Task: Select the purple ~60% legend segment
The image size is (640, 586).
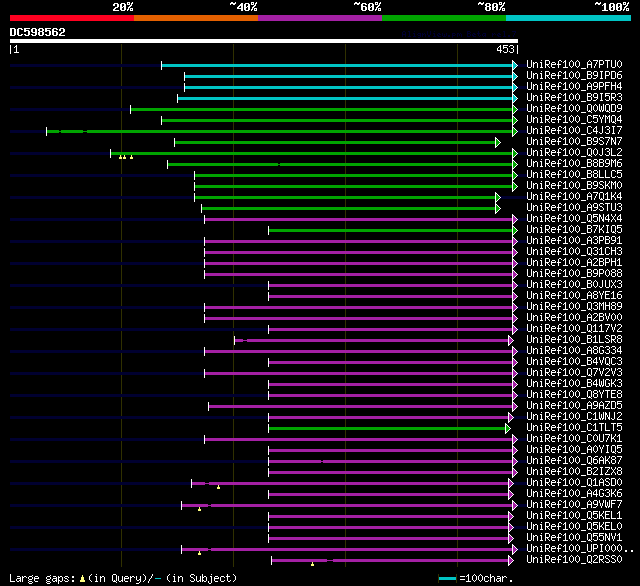Action: click(x=320, y=18)
